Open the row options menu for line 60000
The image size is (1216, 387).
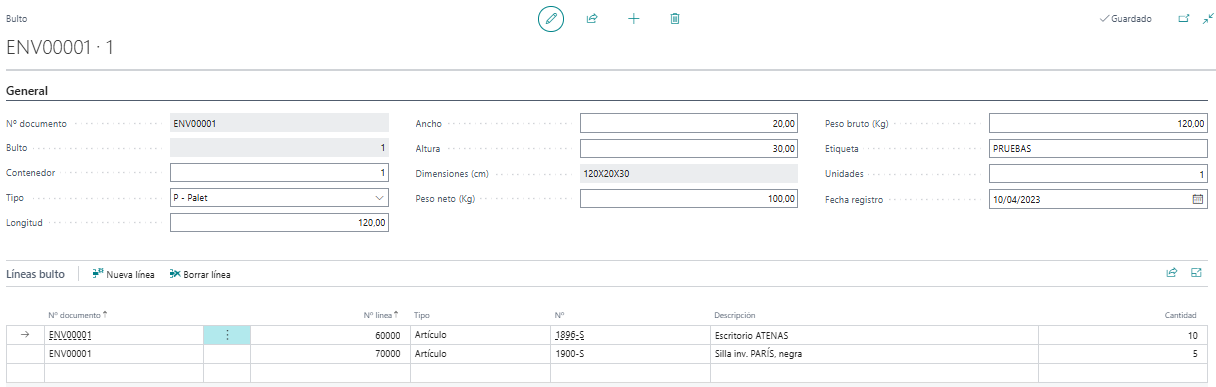tap(227, 335)
